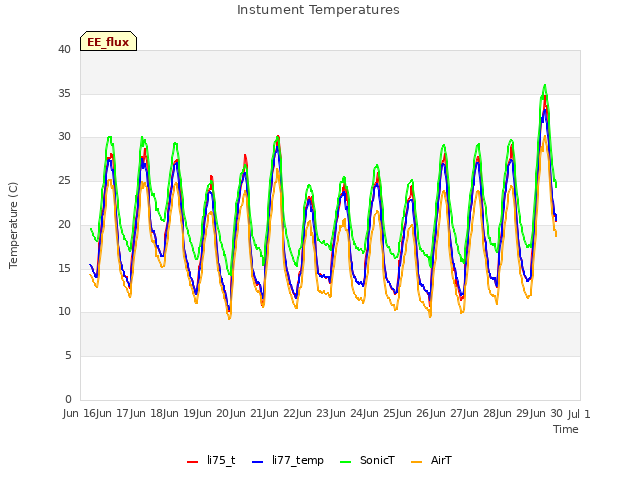Select the AirT legend label

point(441,460)
